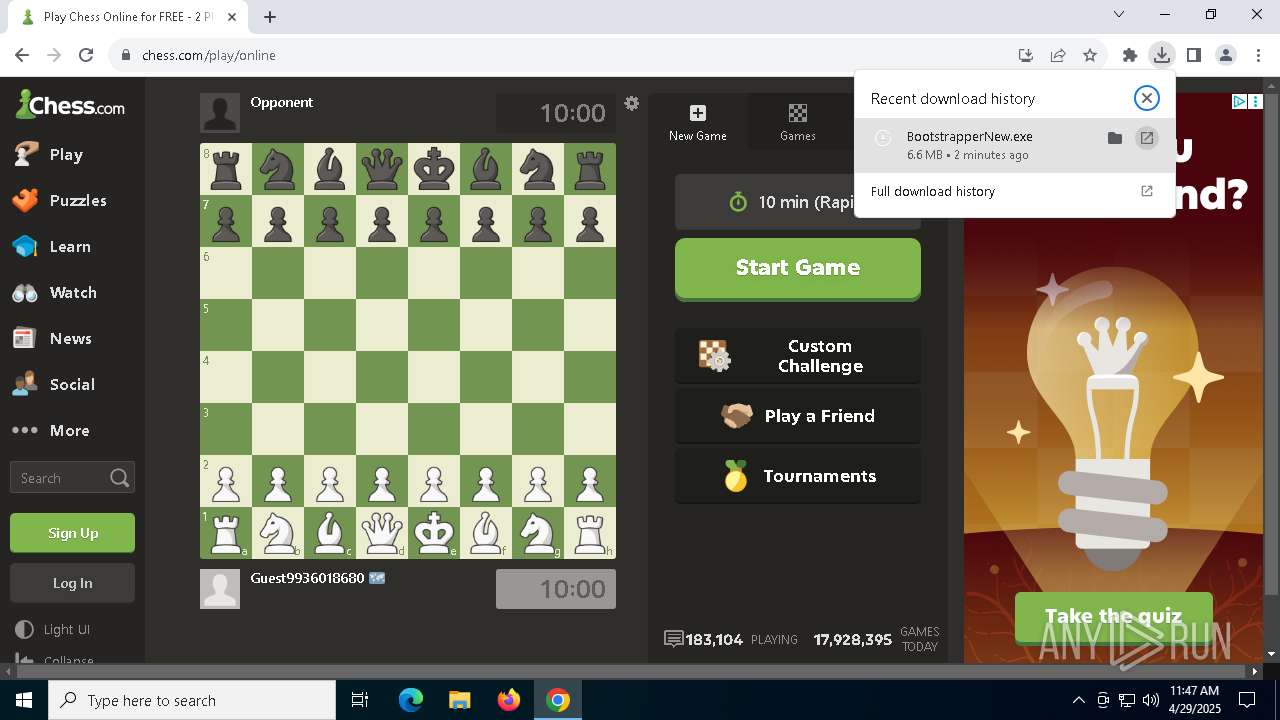The height and width of the screenshot is (720, 1280).
Task: Bookmark this page with star icon
Action: 1090,55
